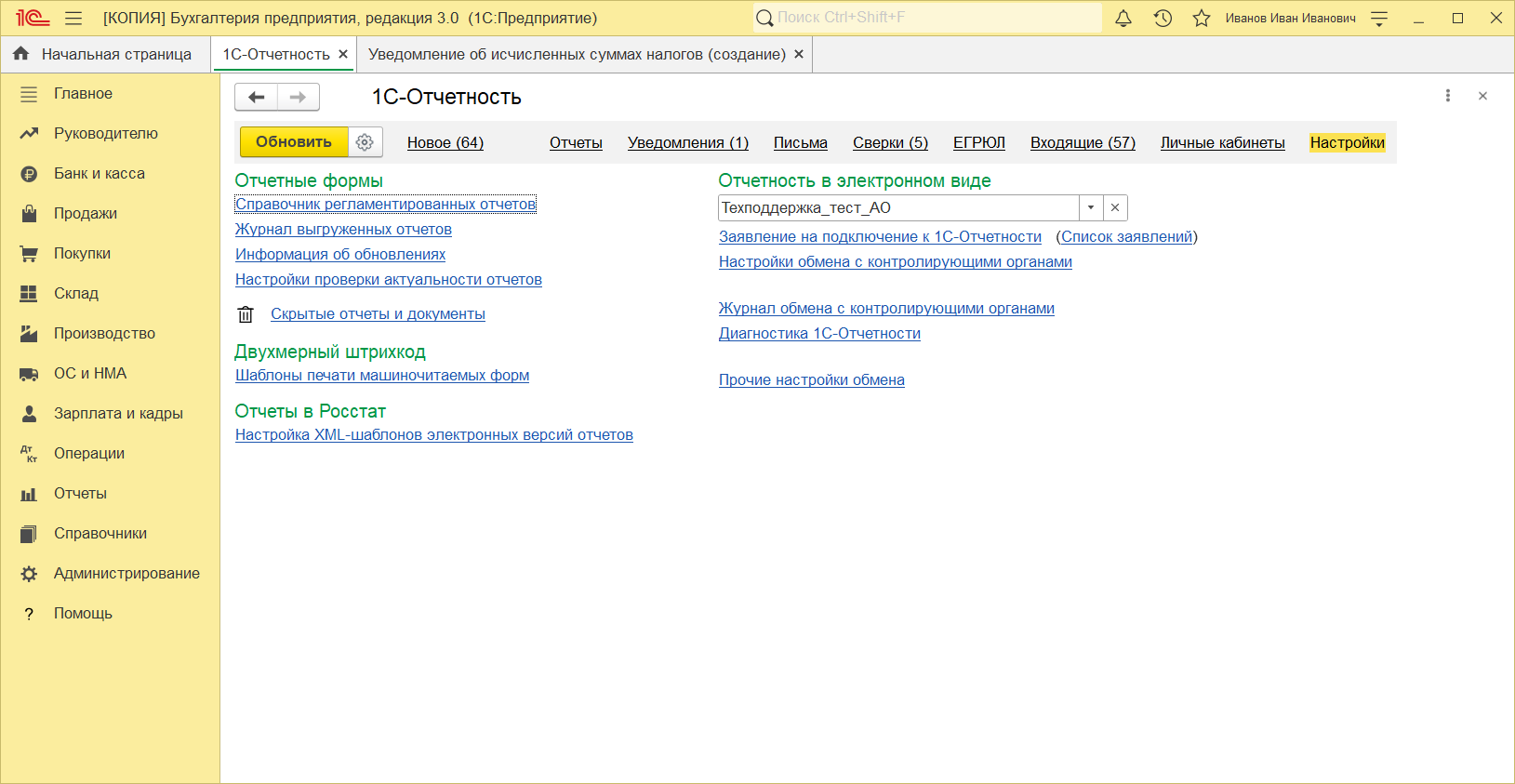Open Новое (64) section
This screenshot has width=1515, height=784.
coord(445,143)
